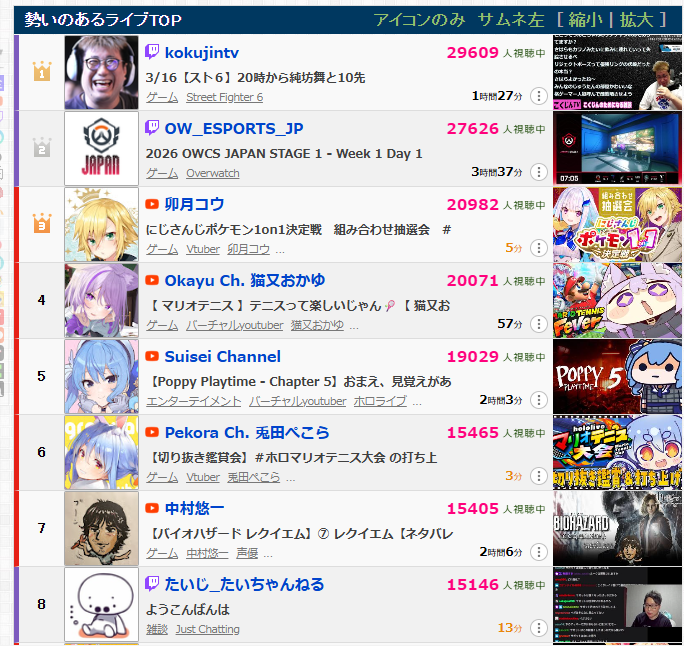The width and height of the screenshot is (684, 646).
Task: Select the エンターテイメント category tag
Action: (x=193, y=401)
